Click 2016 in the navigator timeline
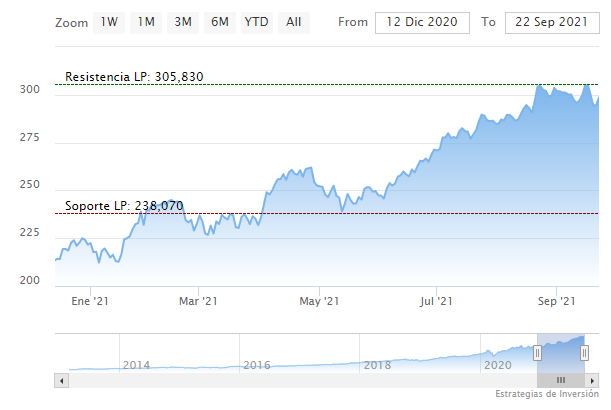 click(x=257, y=365)
